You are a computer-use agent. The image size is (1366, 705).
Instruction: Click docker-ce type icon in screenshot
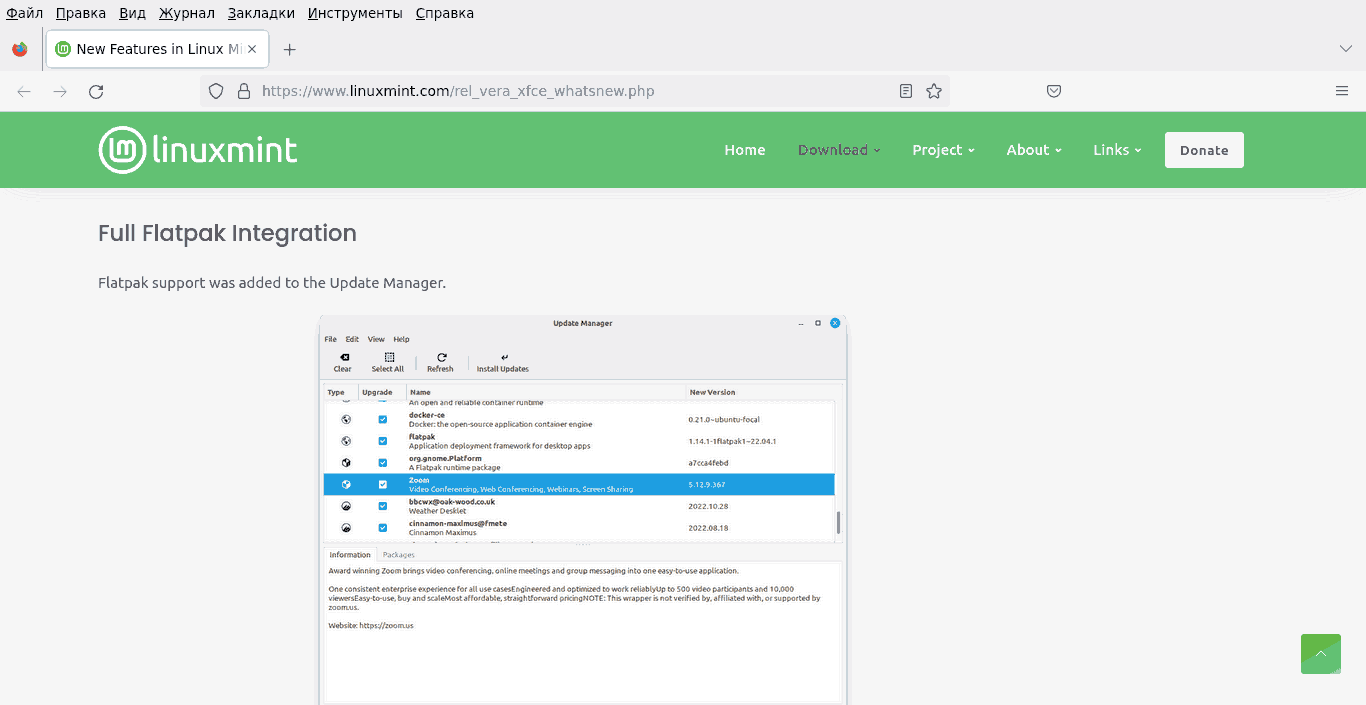[x=346, y=419]
